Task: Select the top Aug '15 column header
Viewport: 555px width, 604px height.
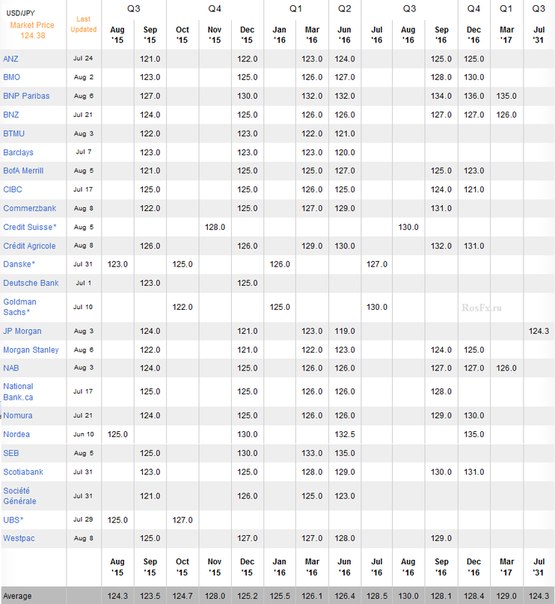Action: tap(117, 35)
